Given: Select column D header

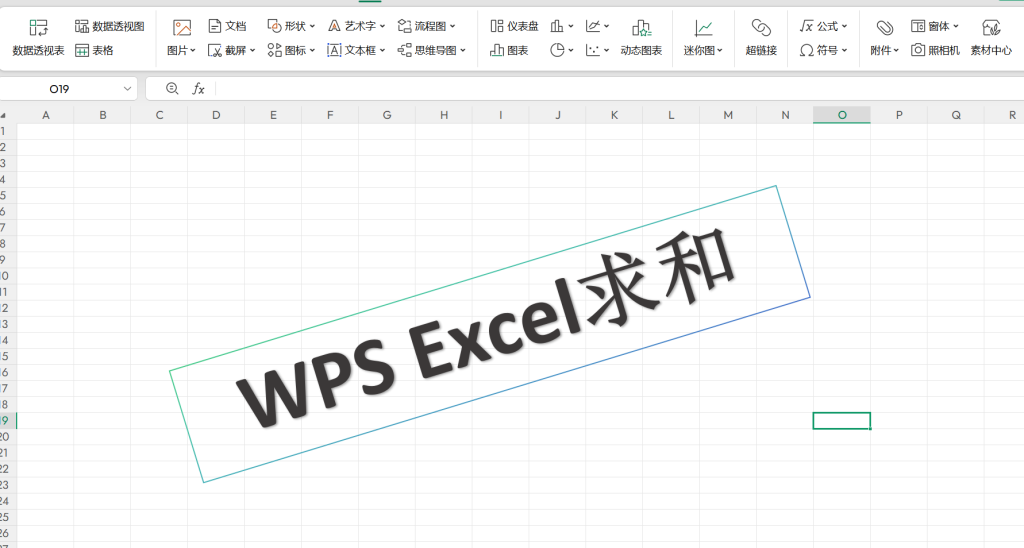Looking at the screenshot, I should (216, 115).
